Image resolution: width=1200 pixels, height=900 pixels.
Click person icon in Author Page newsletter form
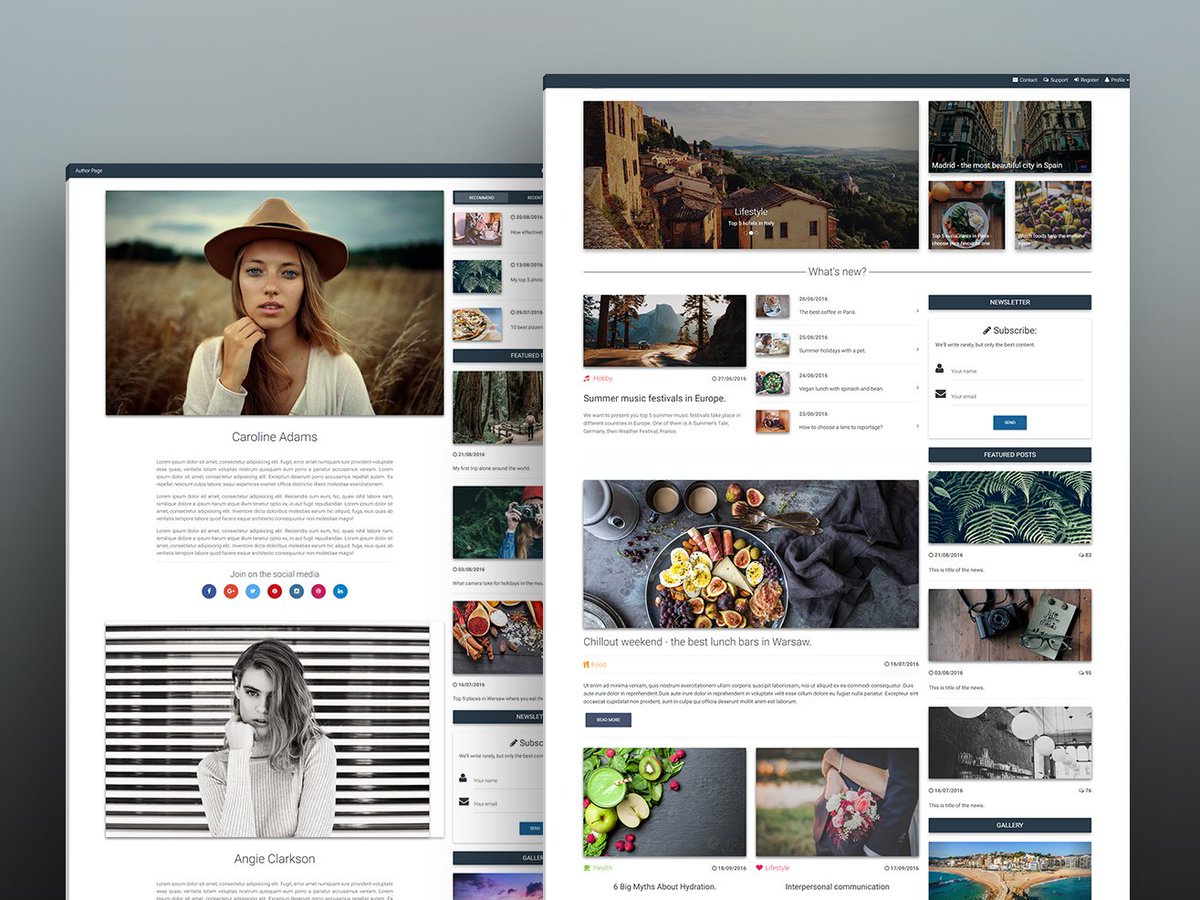pyautogui.click(x=463, y=778)
